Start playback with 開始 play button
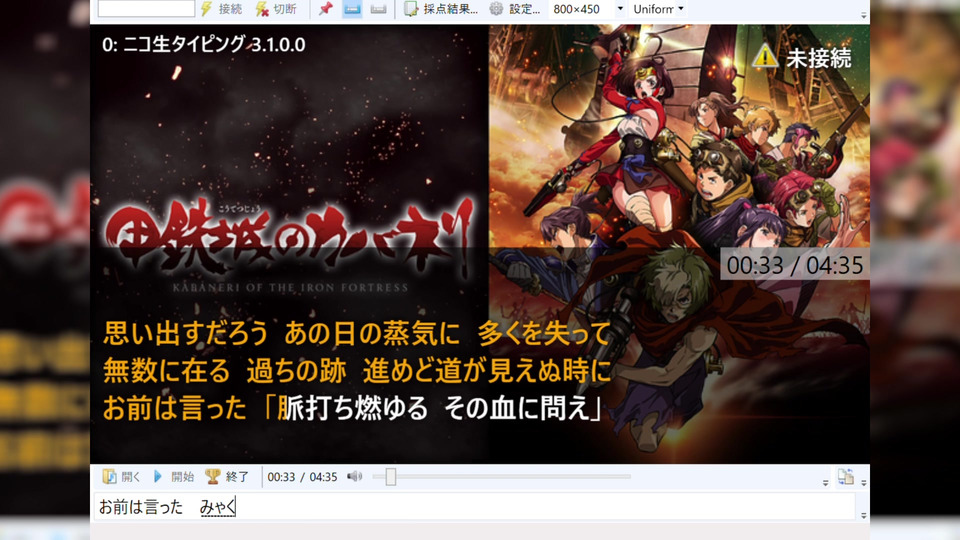 coord(174,476)
